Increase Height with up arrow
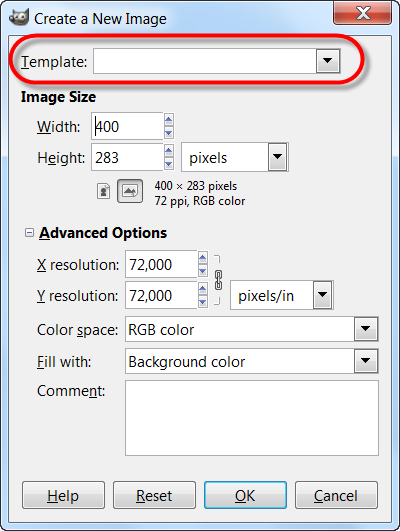Viewport: 400px width, 531px height. pyautogui.click(x=169, y=151)
